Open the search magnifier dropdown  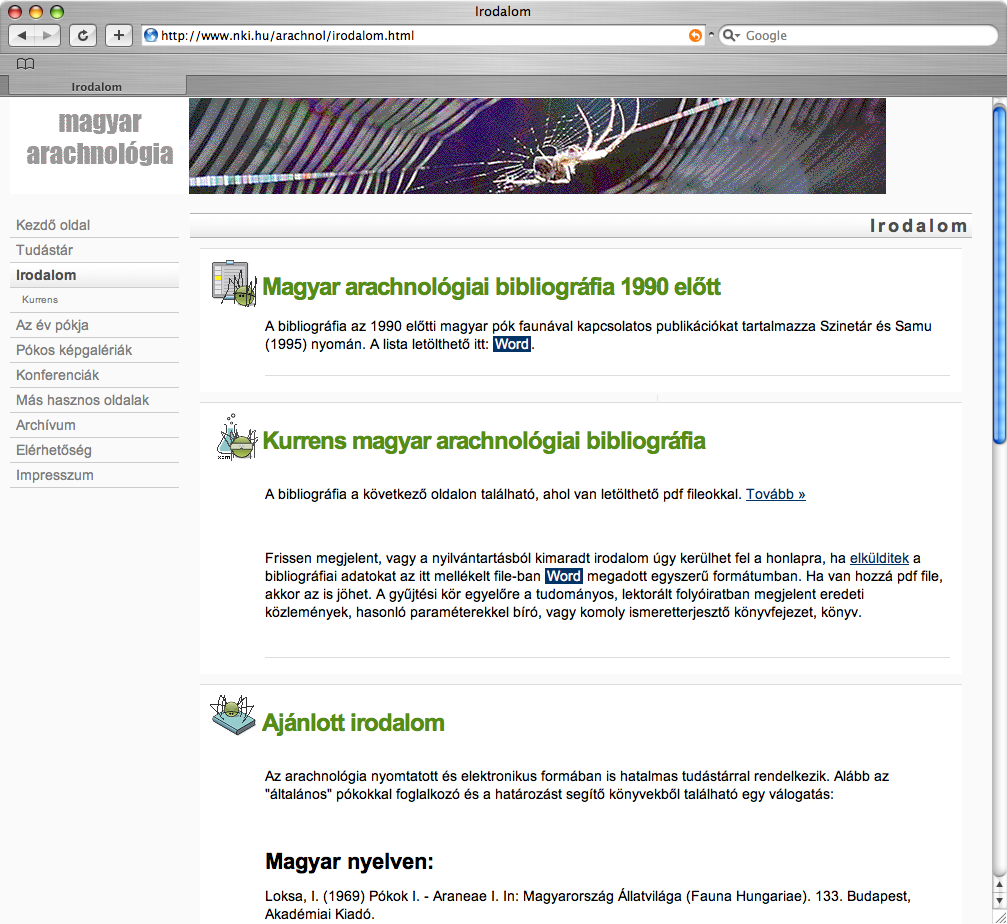pyautogui.click(x=731, y=35)
